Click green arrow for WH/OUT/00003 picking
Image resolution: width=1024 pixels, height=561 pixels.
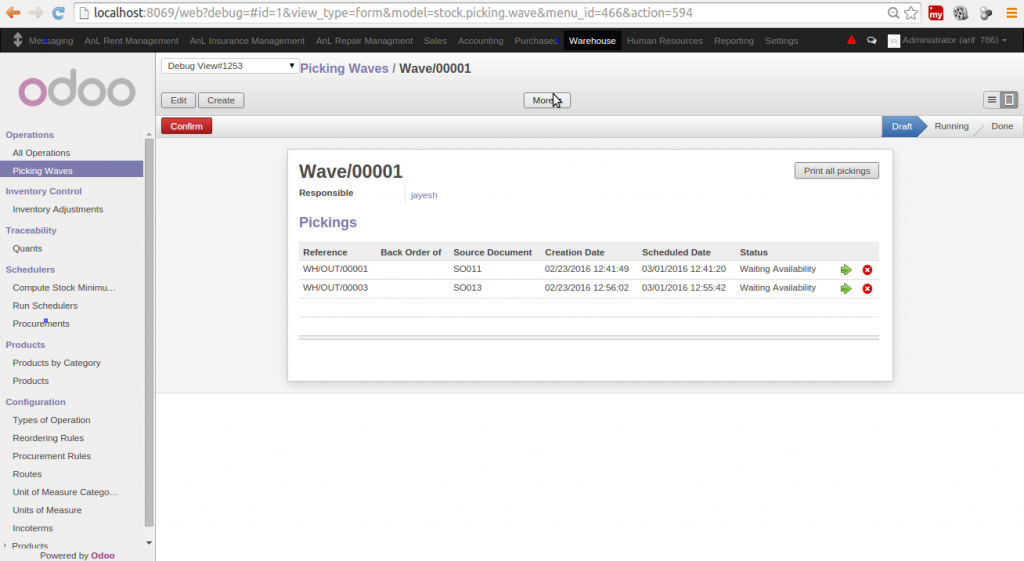point(846,288)
